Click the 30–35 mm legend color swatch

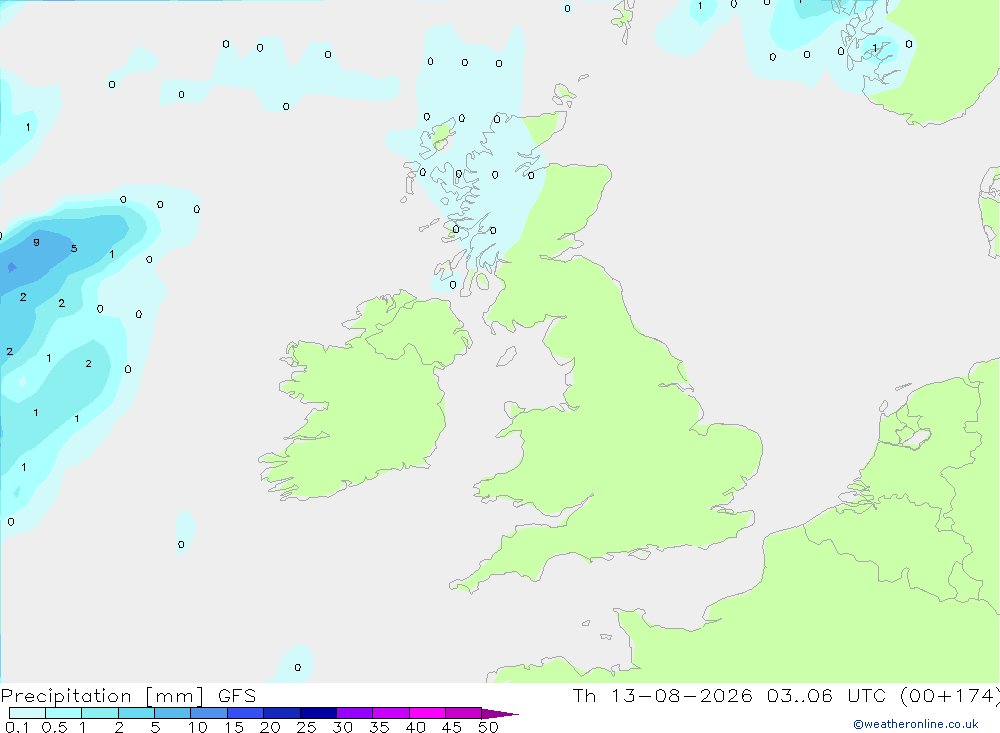(x=354, y=713)
